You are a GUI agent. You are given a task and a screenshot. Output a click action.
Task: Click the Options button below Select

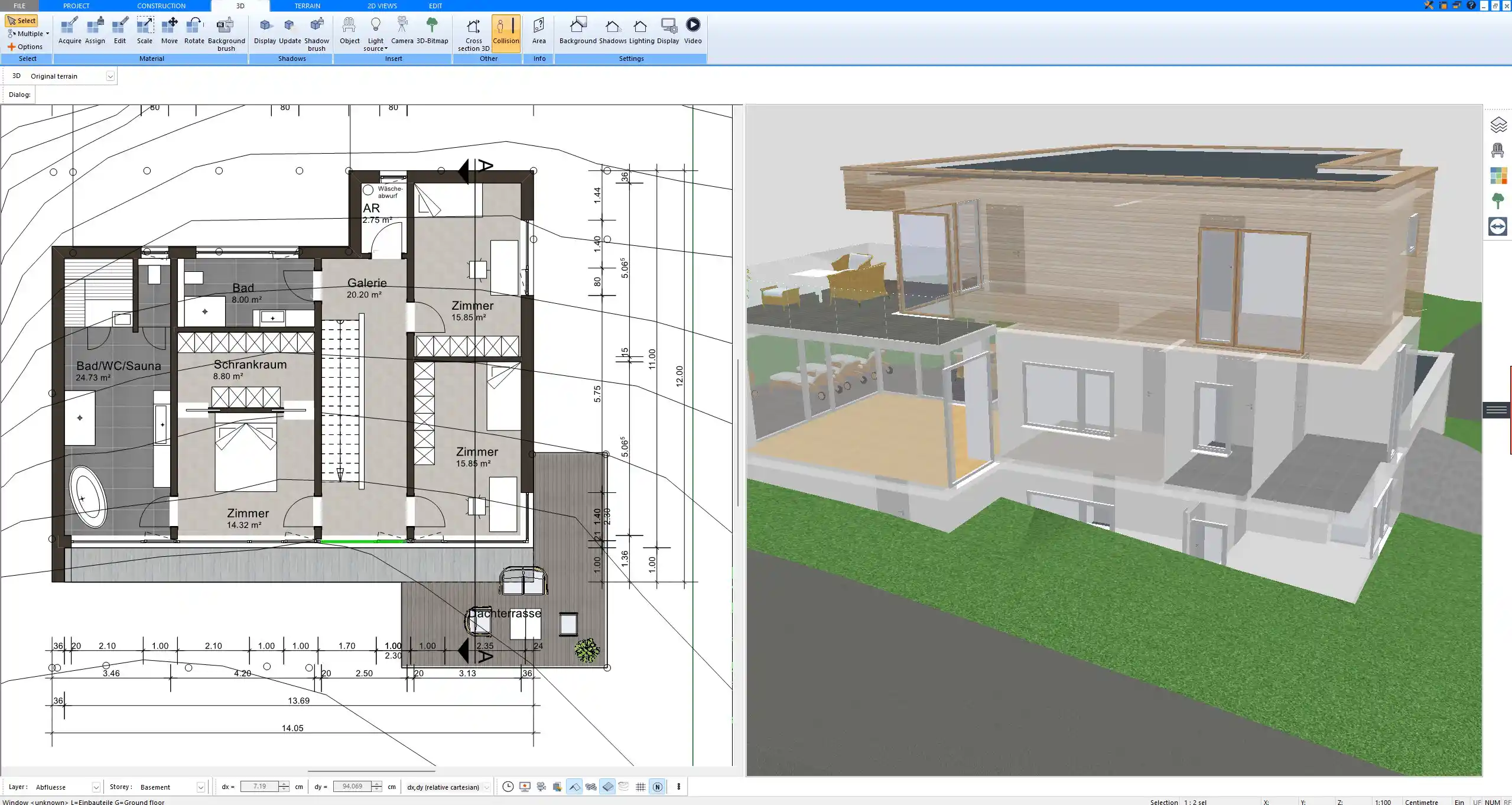click(x=26, y=46)
